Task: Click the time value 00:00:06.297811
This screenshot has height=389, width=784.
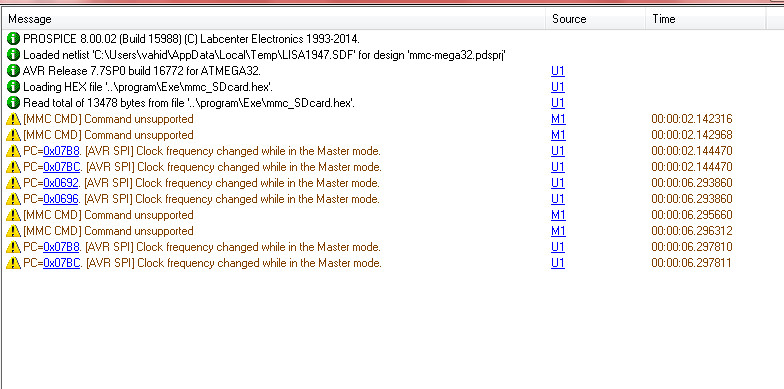Action: (x=692, y=263)
